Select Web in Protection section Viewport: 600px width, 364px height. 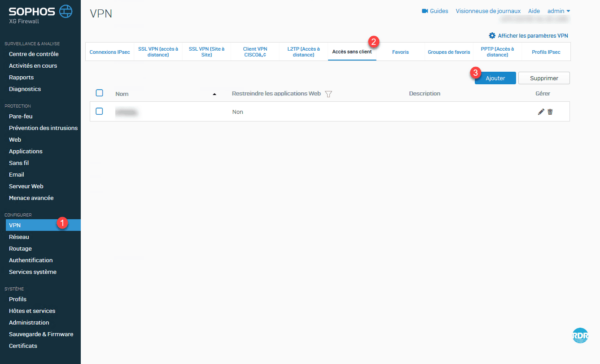click(x=15, y=140)
